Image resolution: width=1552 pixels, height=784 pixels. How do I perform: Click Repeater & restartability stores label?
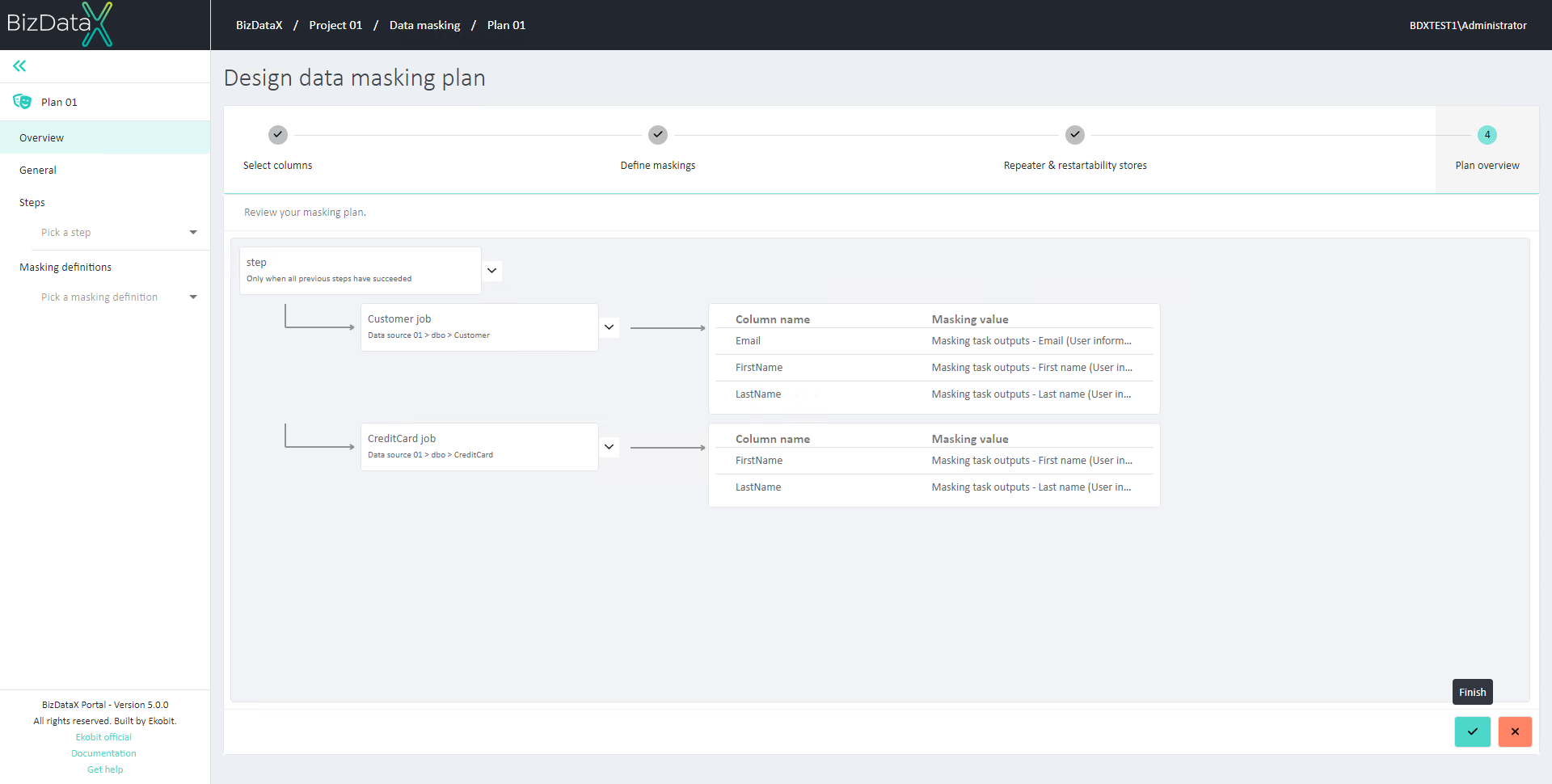click(1075, 166)
